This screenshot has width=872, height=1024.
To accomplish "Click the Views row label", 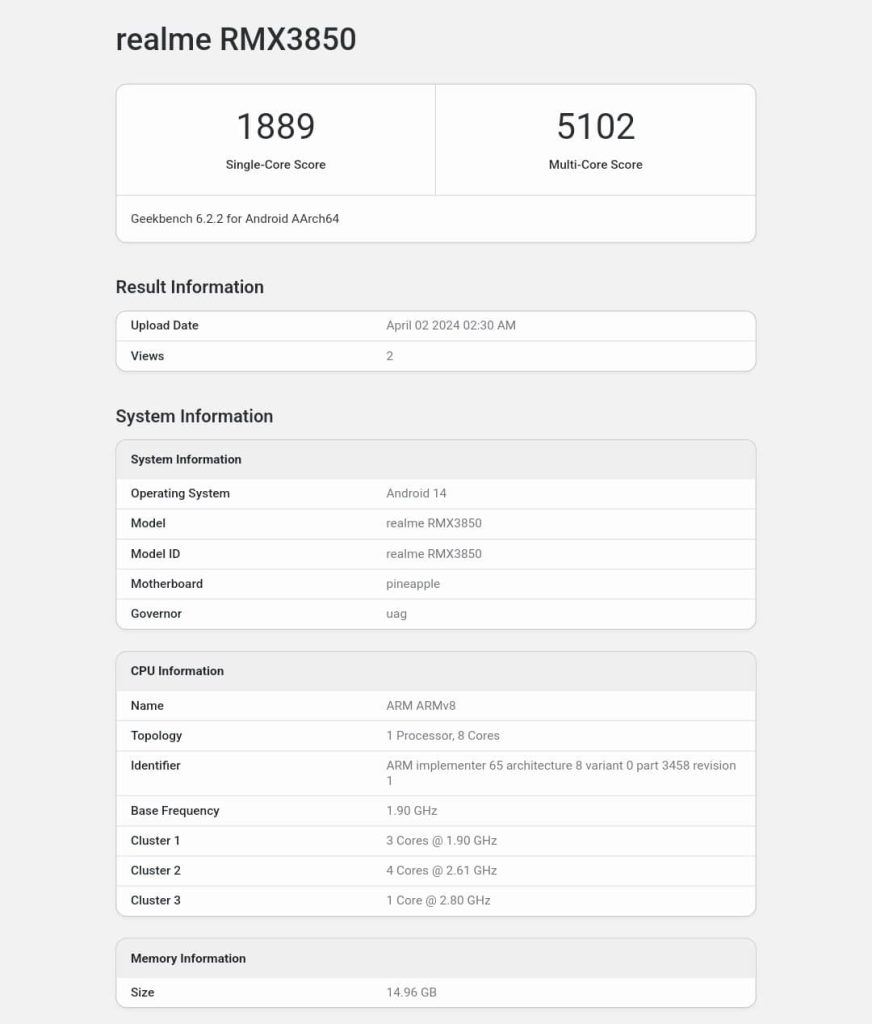I will 147,356.
